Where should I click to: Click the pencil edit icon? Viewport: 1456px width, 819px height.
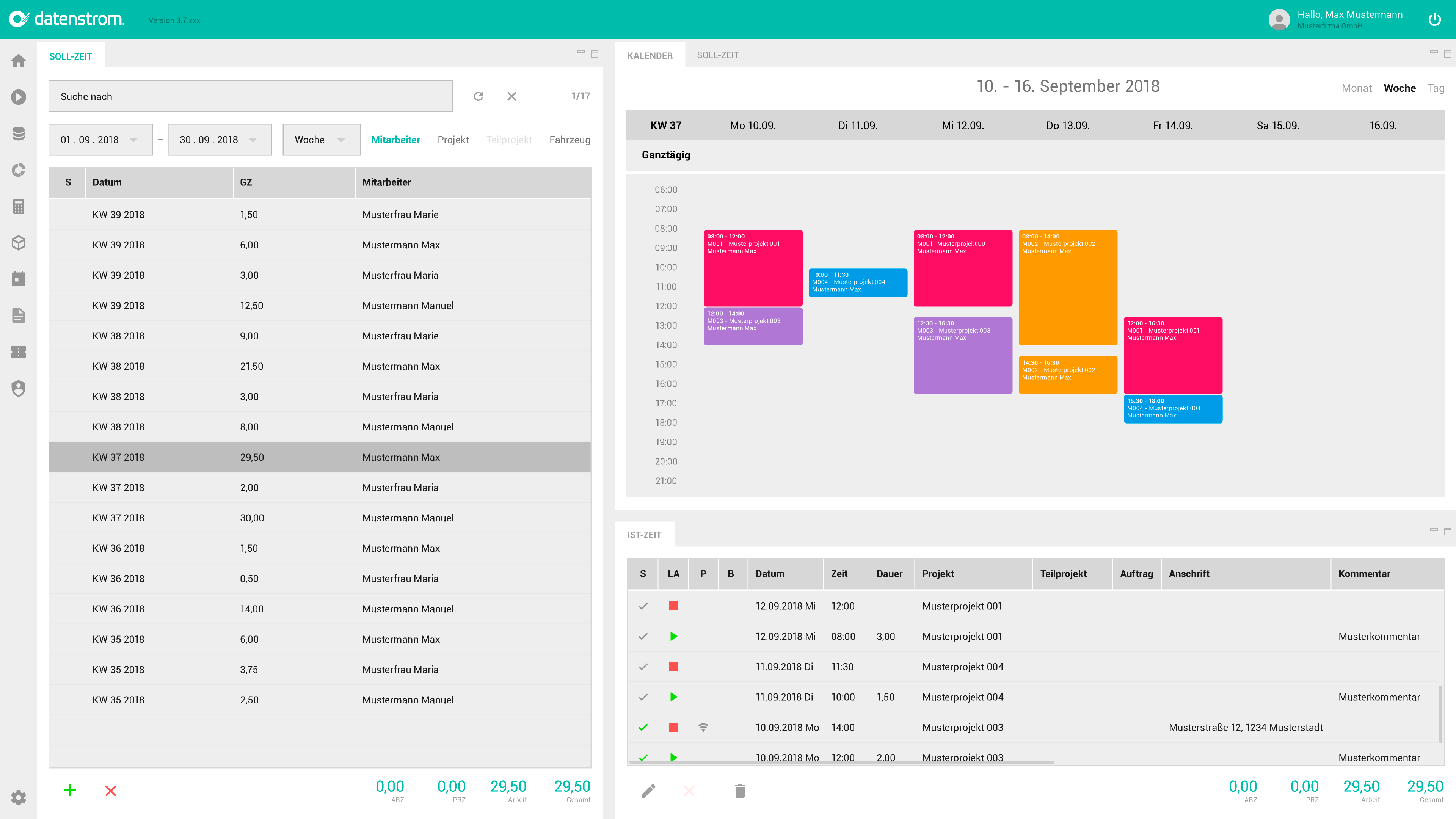tap(648, 790)
